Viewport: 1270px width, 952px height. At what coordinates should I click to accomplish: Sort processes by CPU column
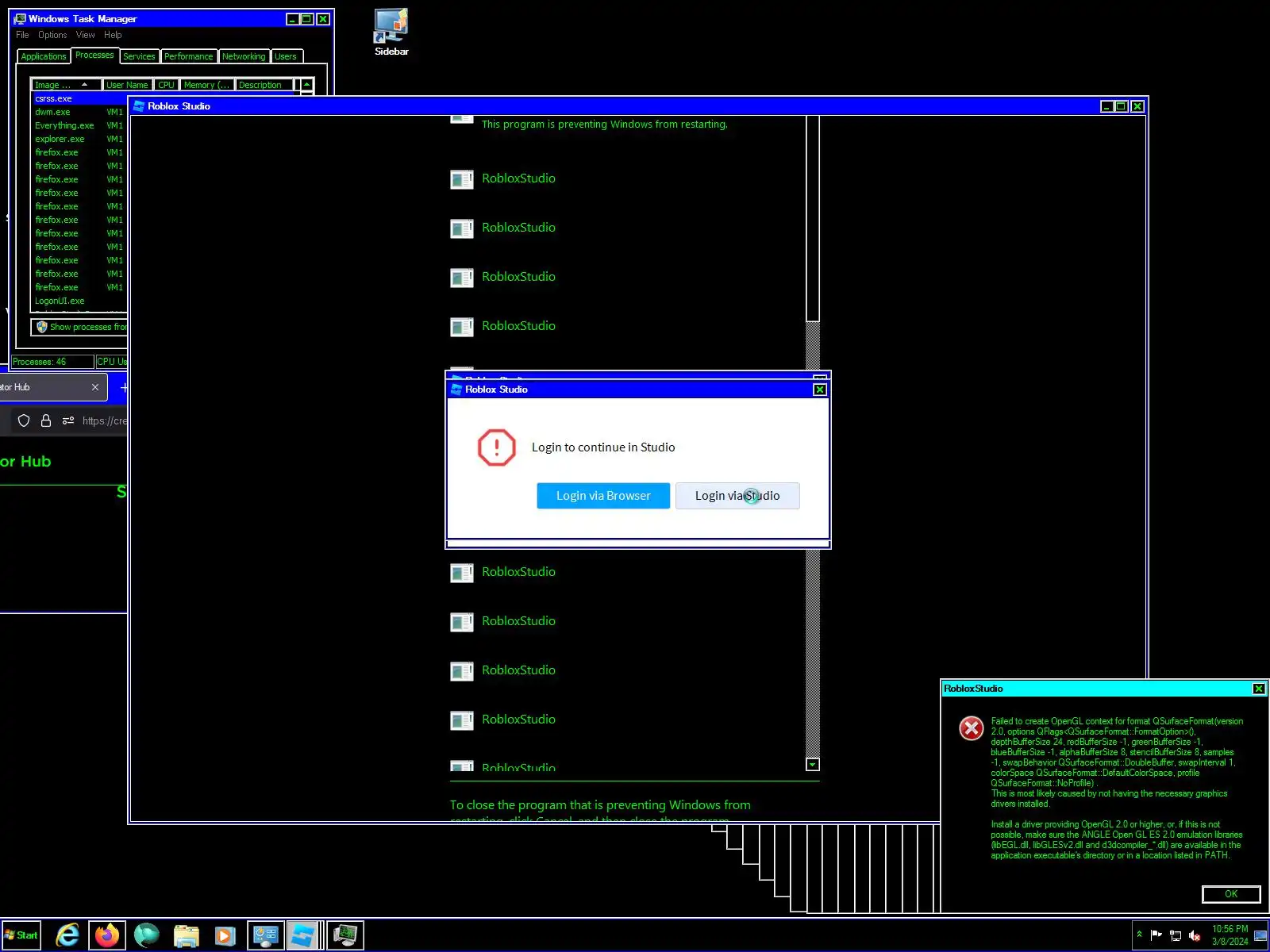coord(166,85)
